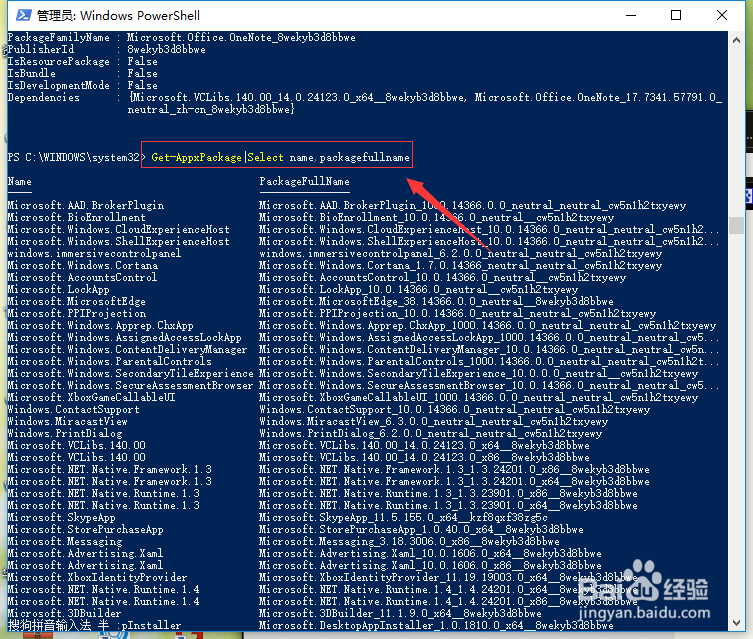Click the Name column header
This screenshot has width=753, height=639.
tap(20, 181)
